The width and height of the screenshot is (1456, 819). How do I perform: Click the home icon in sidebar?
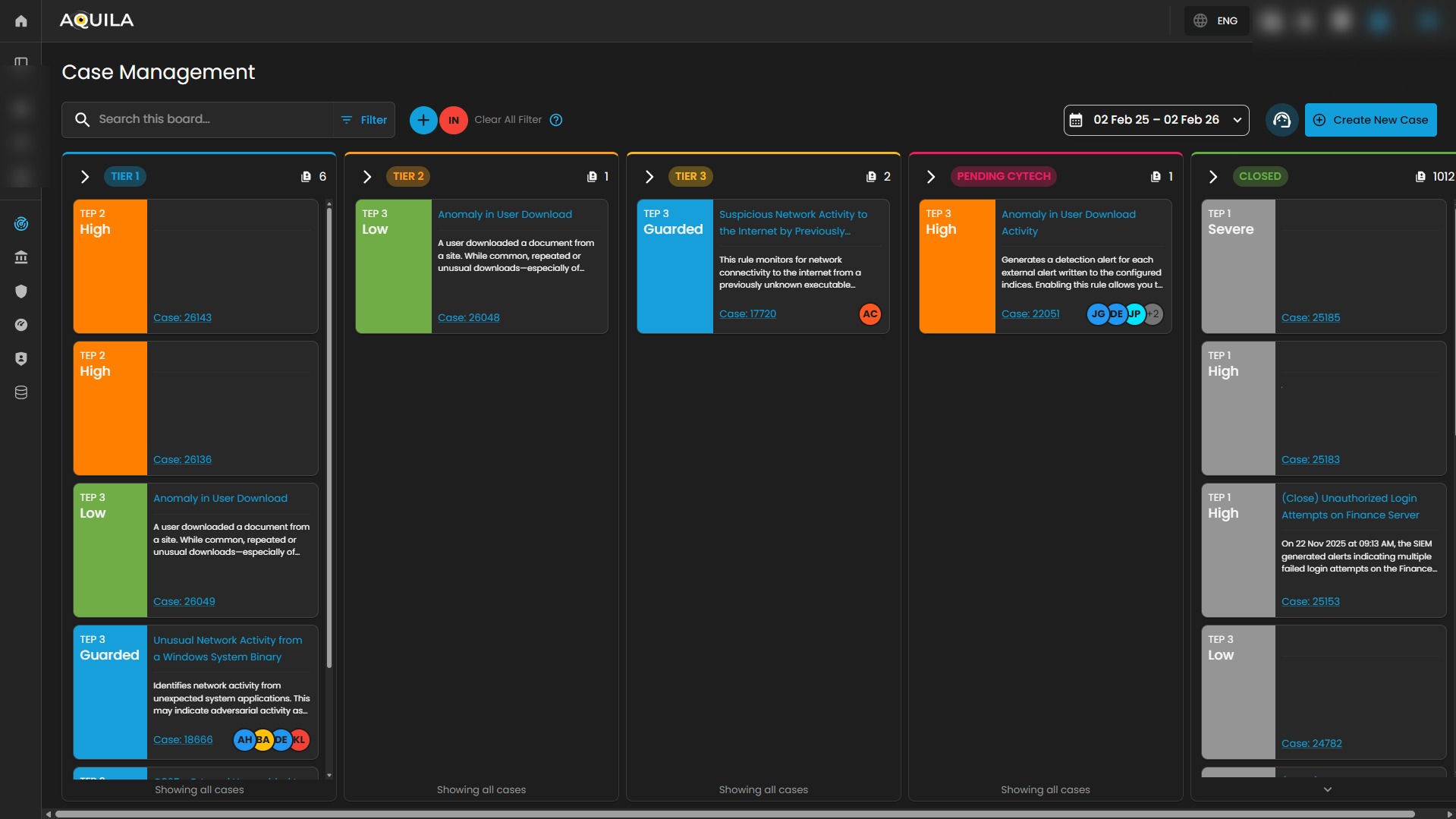pyautogui.click(x=21, y=21)
